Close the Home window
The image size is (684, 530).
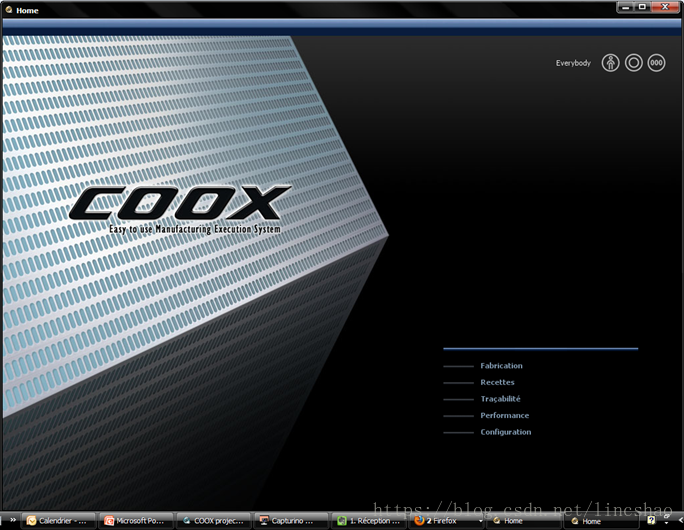point(665,7)
